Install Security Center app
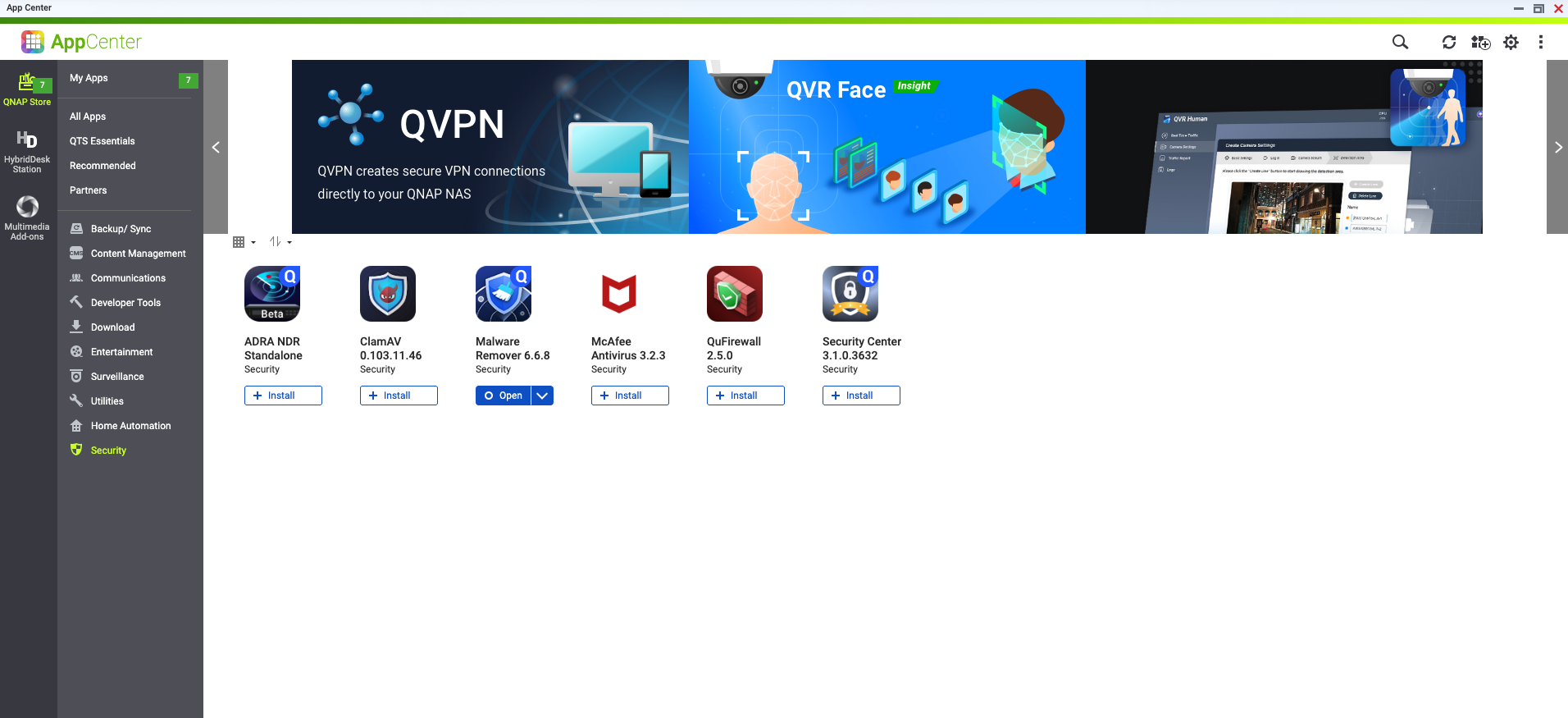This screenshot has width=1568, height=718. point(861,396)
